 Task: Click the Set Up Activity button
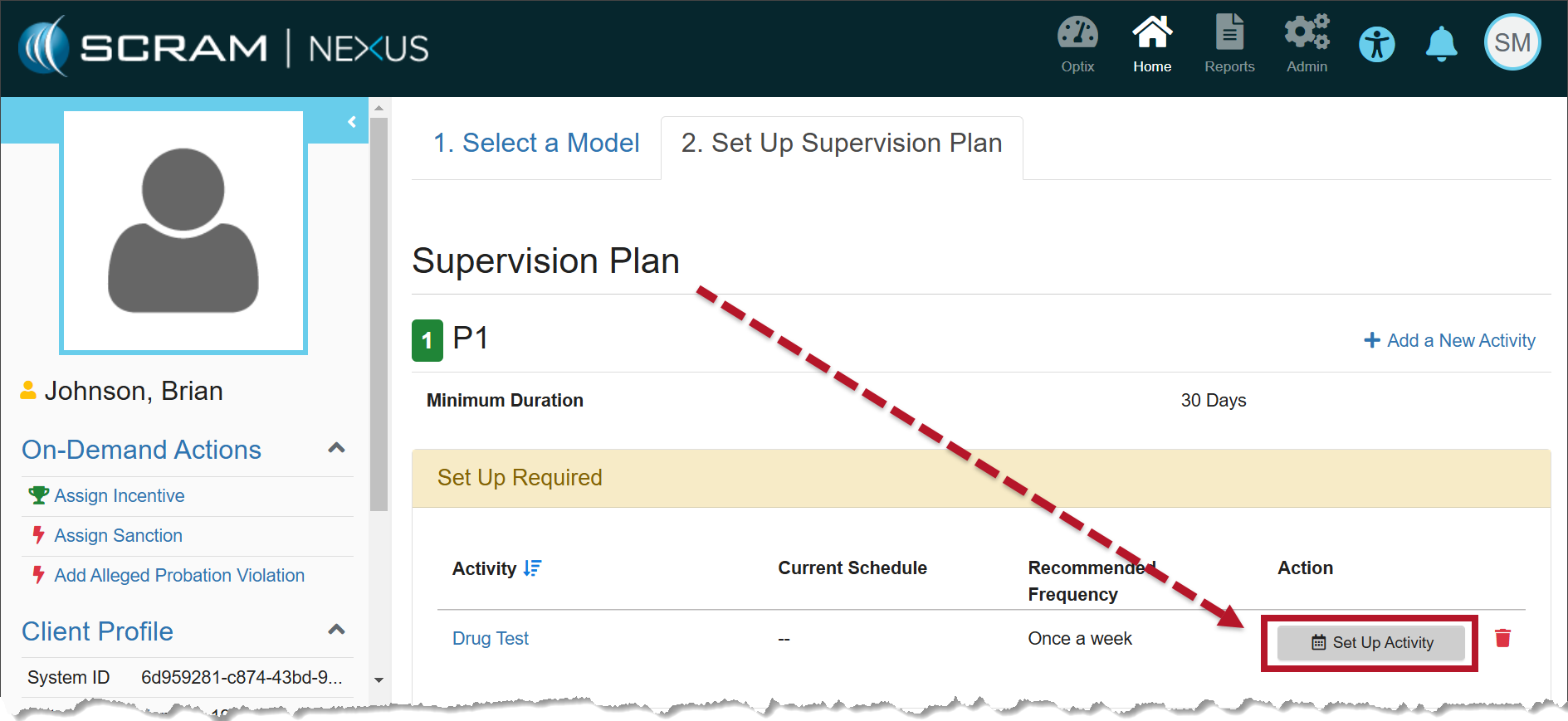[x=1371, y=643]
